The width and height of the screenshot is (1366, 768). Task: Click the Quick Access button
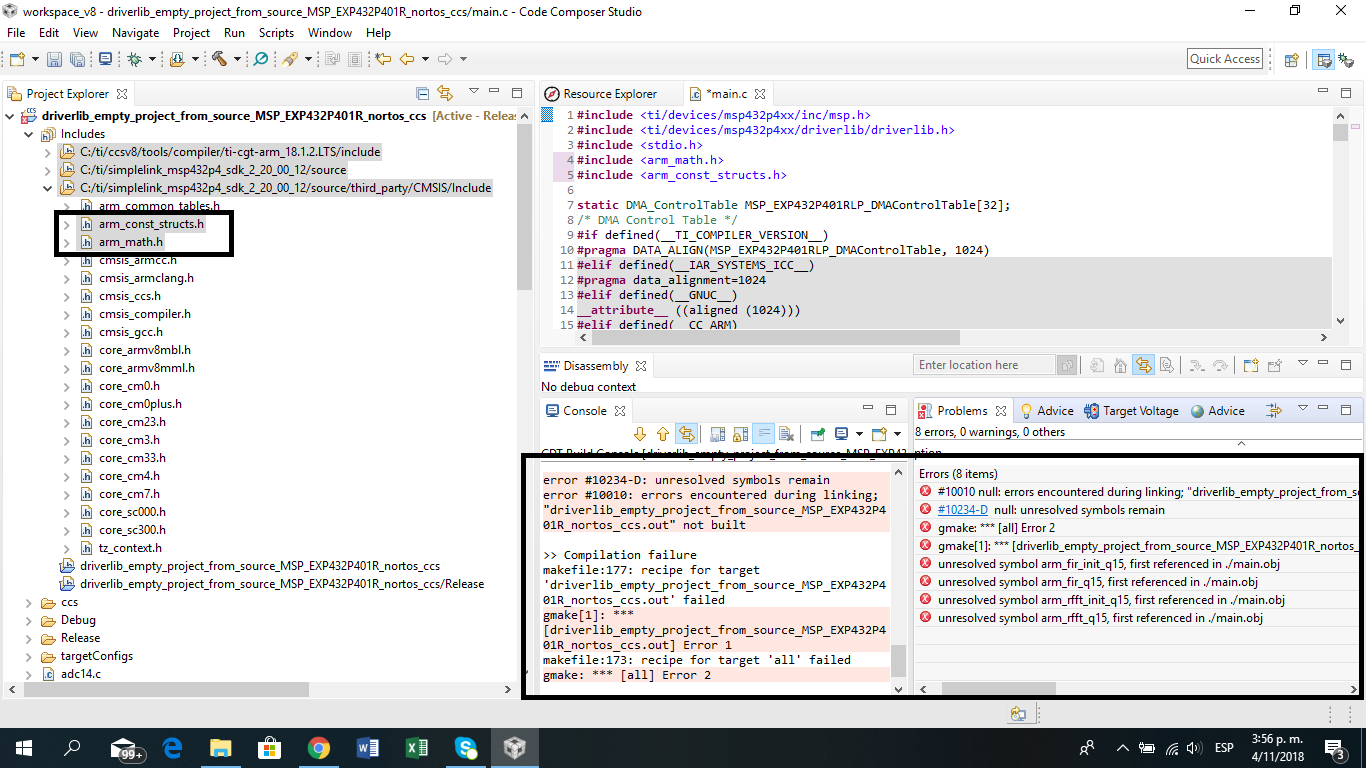tap(1225, 59)
